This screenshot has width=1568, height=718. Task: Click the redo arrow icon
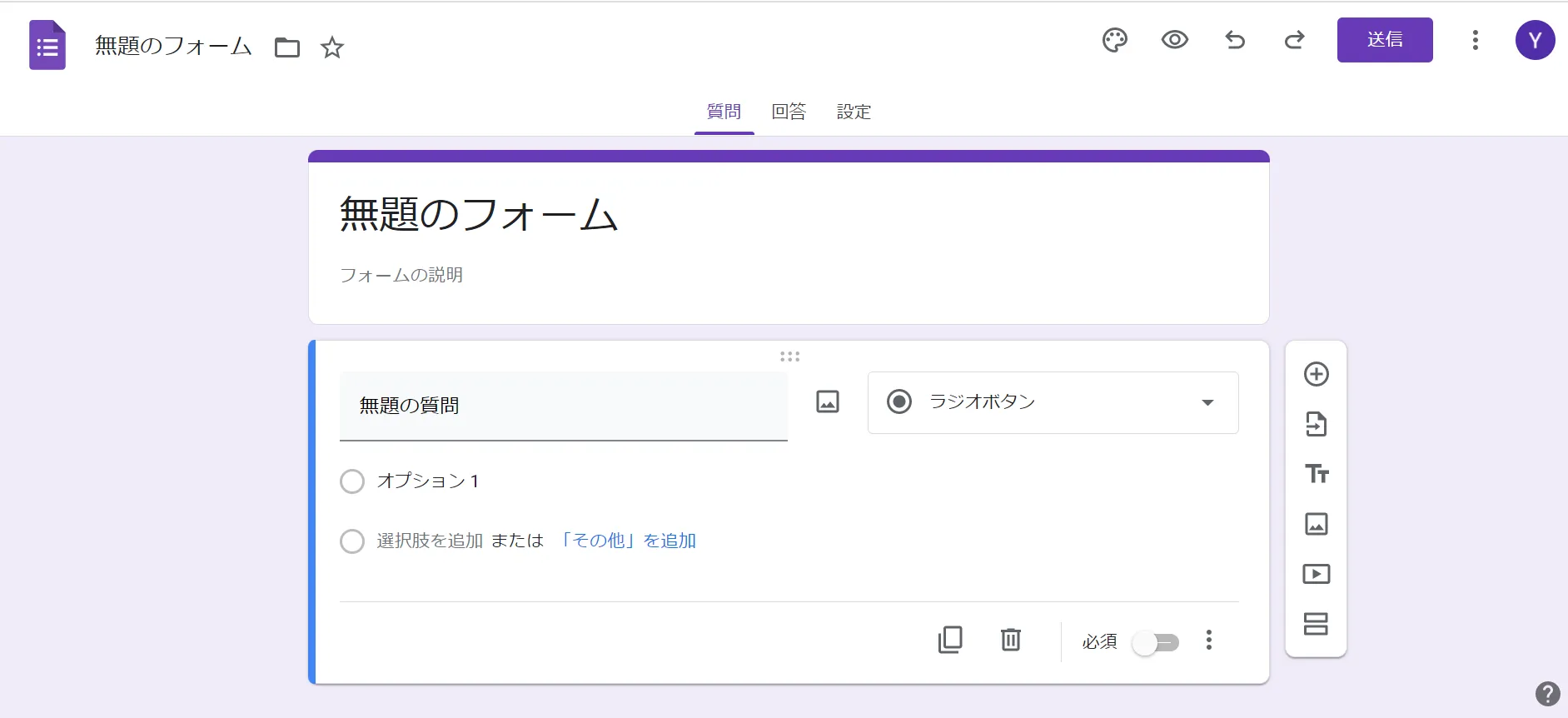[1294, 40]
